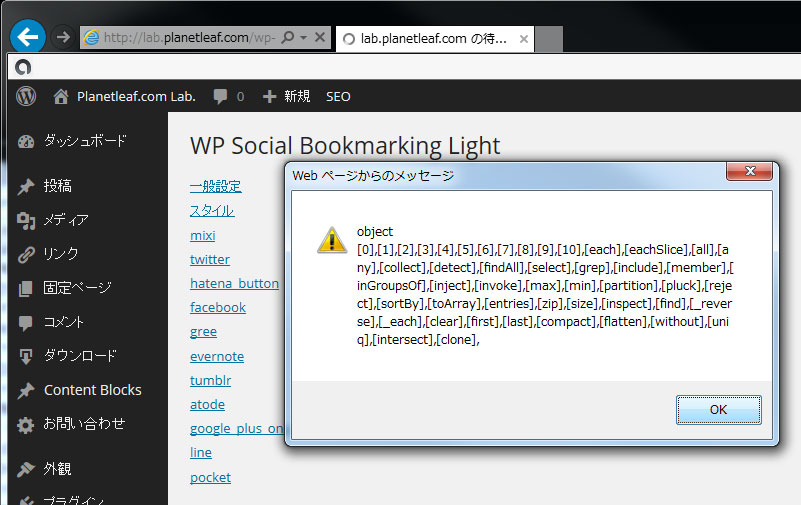Open the evernote settings link
The height and width of the screenshot is (505, 801).
(217, 356)
